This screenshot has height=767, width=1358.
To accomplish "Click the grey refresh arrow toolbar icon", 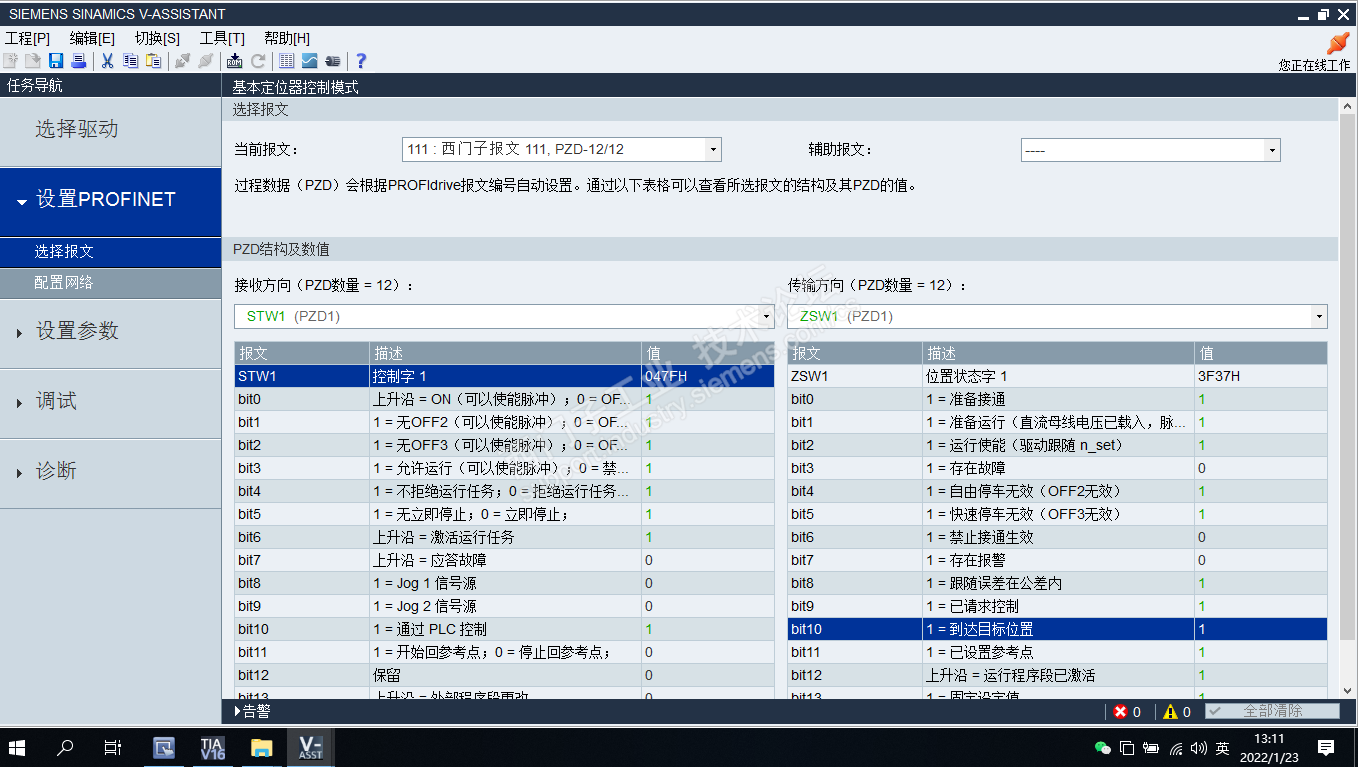I will click(258, 61).
